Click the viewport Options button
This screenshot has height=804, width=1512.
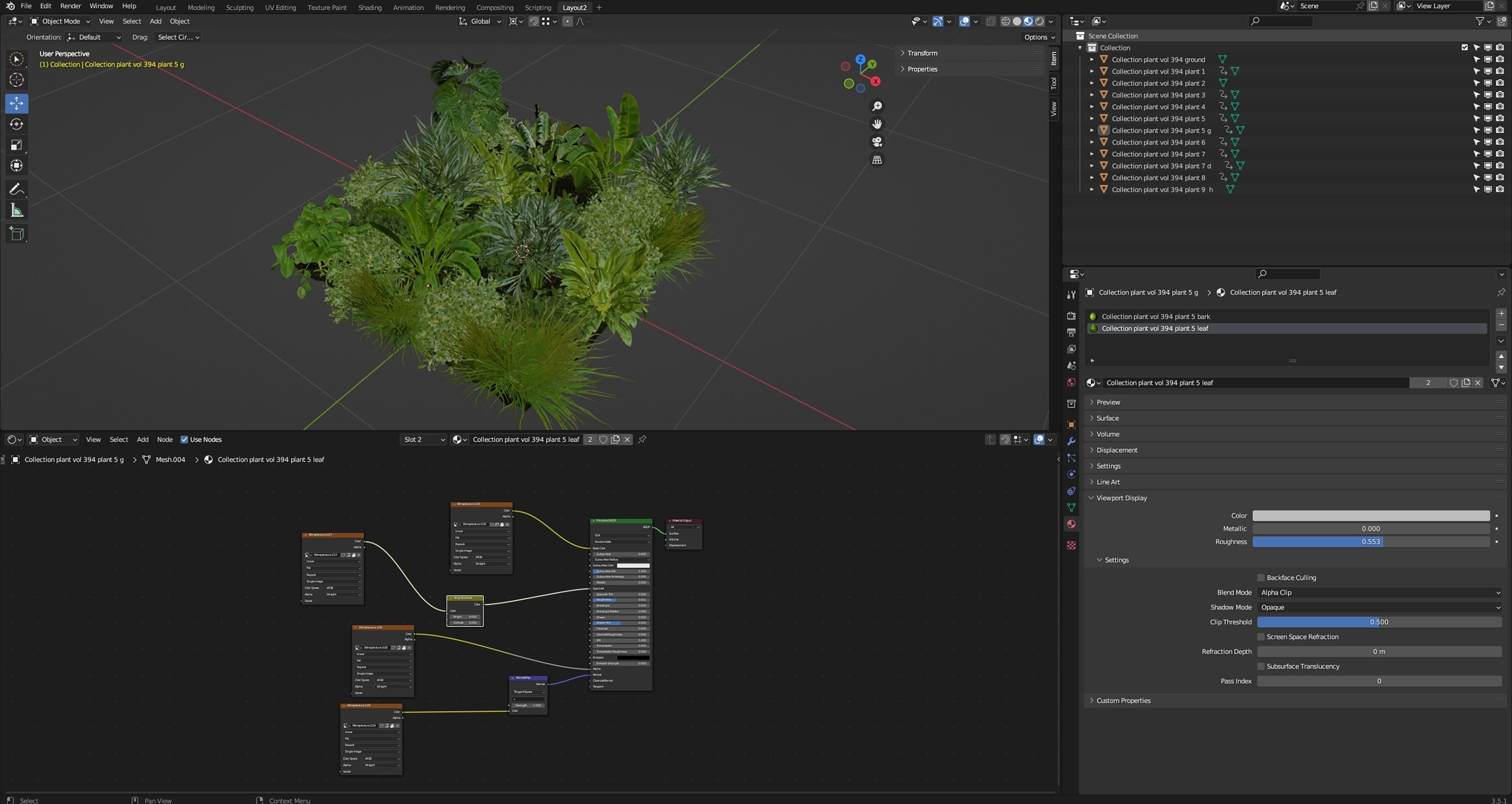[1040, 37]
